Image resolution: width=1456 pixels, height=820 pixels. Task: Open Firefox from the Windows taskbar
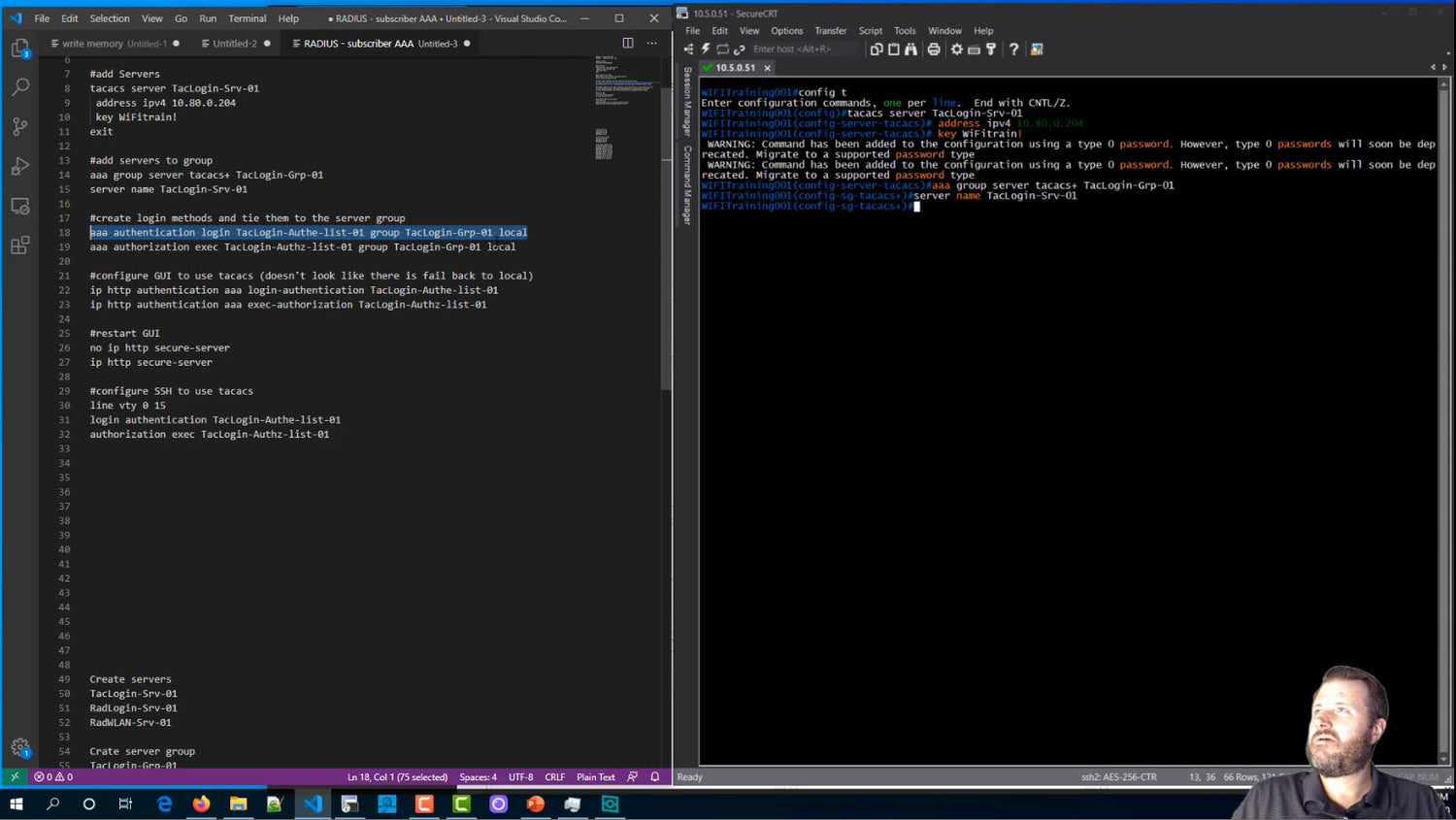coord(201,804)
